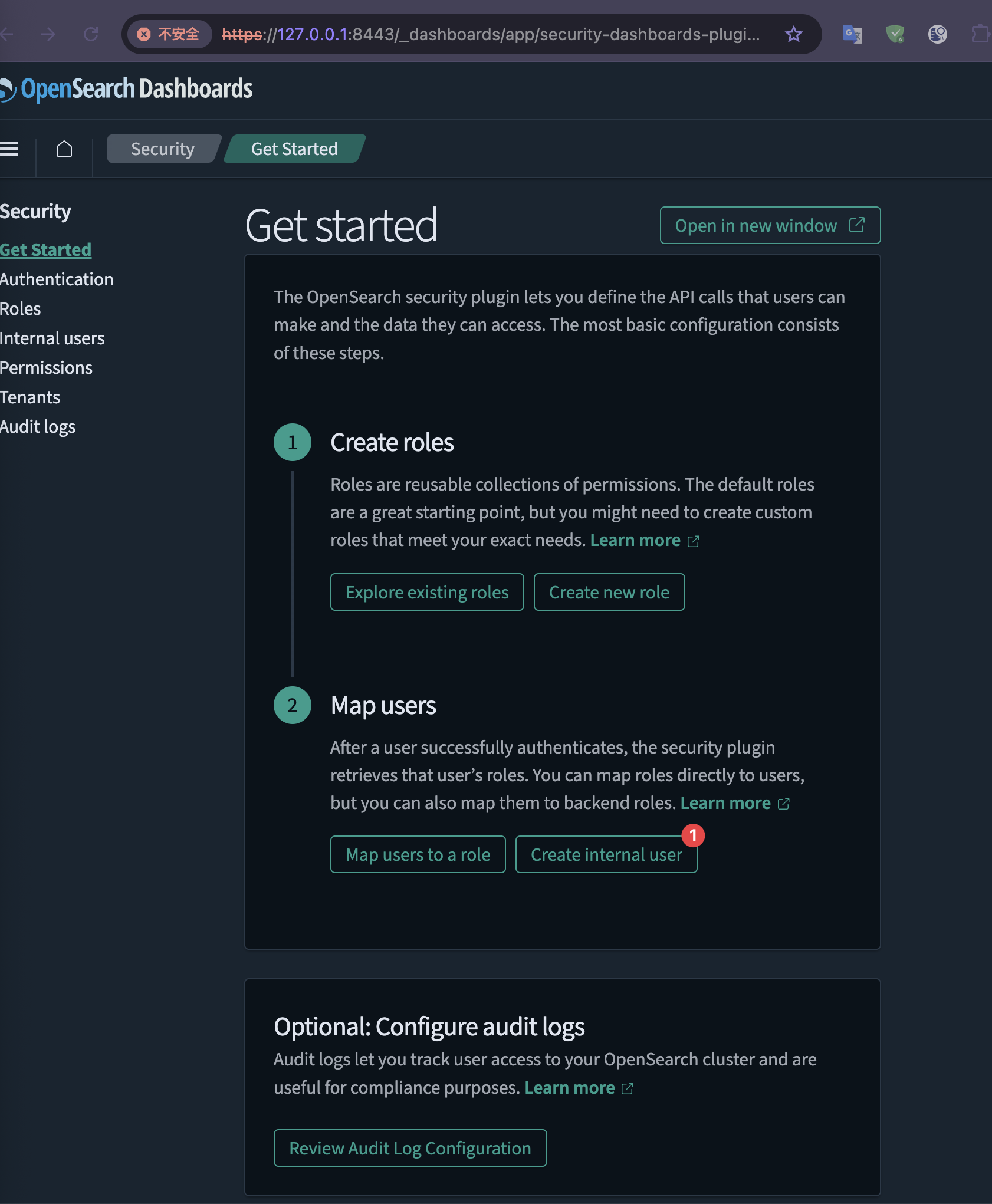Open Authentication in the sidebar
Screen dimensions: 992x1204
57,279
